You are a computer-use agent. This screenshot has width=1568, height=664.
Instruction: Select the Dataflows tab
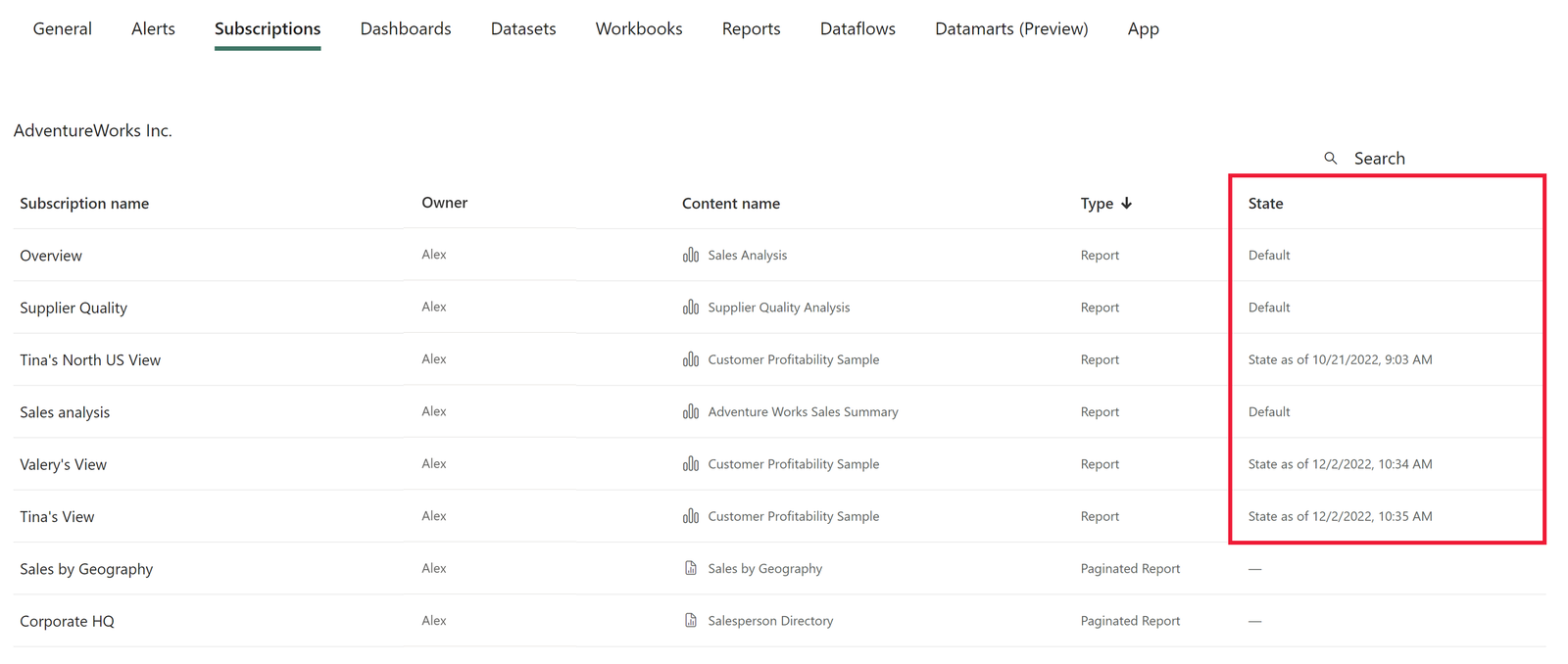coord(857,28)
